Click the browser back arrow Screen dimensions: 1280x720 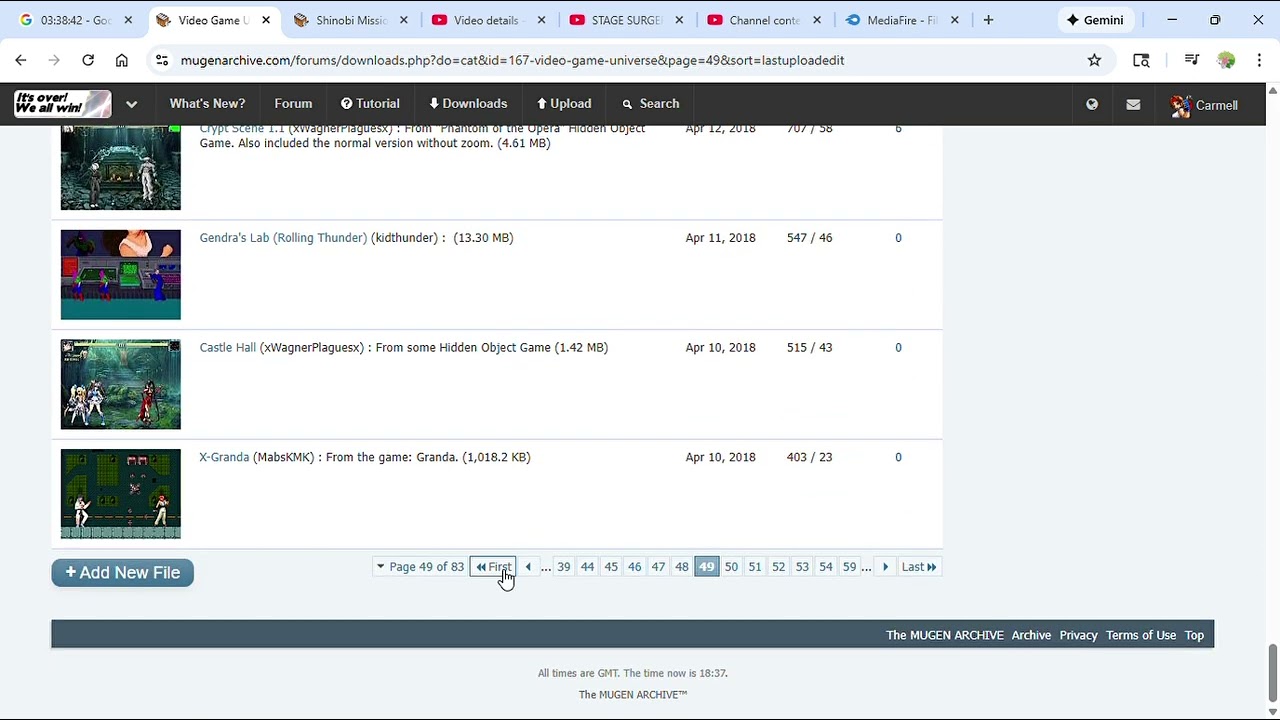[21, 60]
